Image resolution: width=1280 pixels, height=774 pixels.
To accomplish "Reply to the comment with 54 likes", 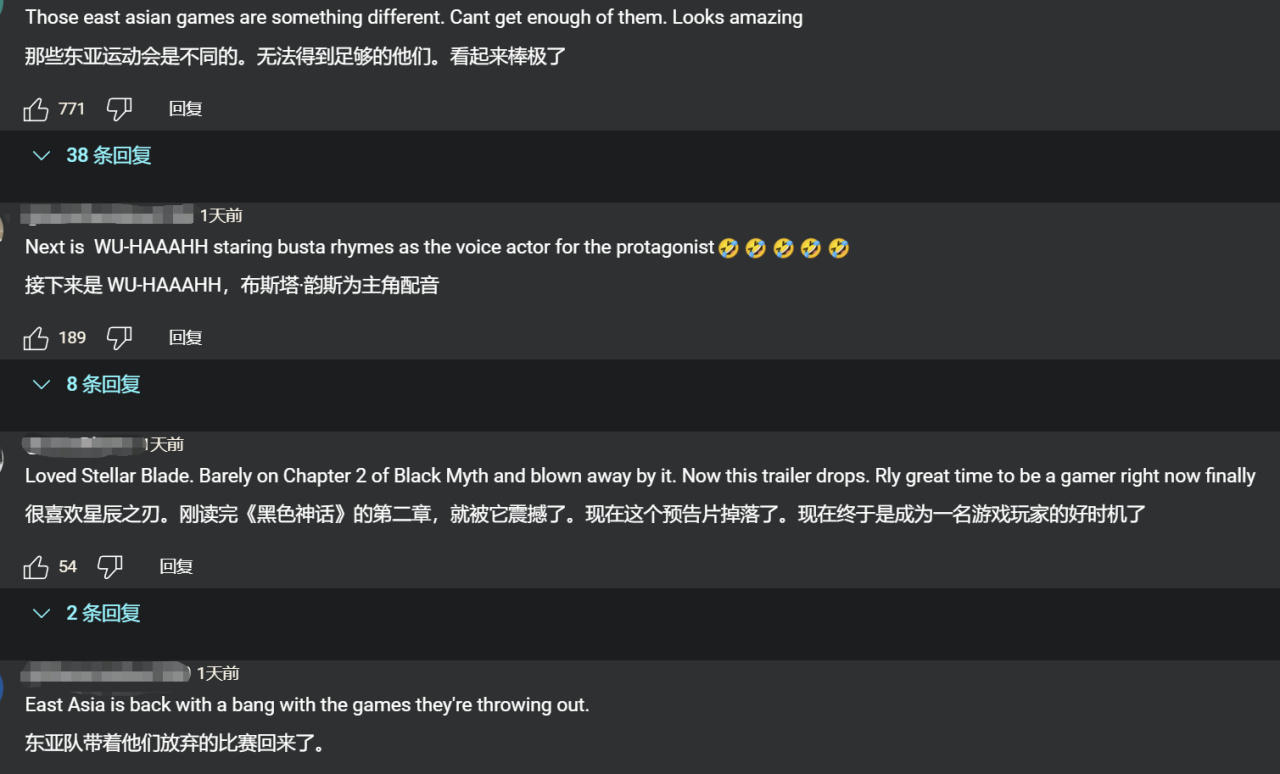I will [176, 567].
